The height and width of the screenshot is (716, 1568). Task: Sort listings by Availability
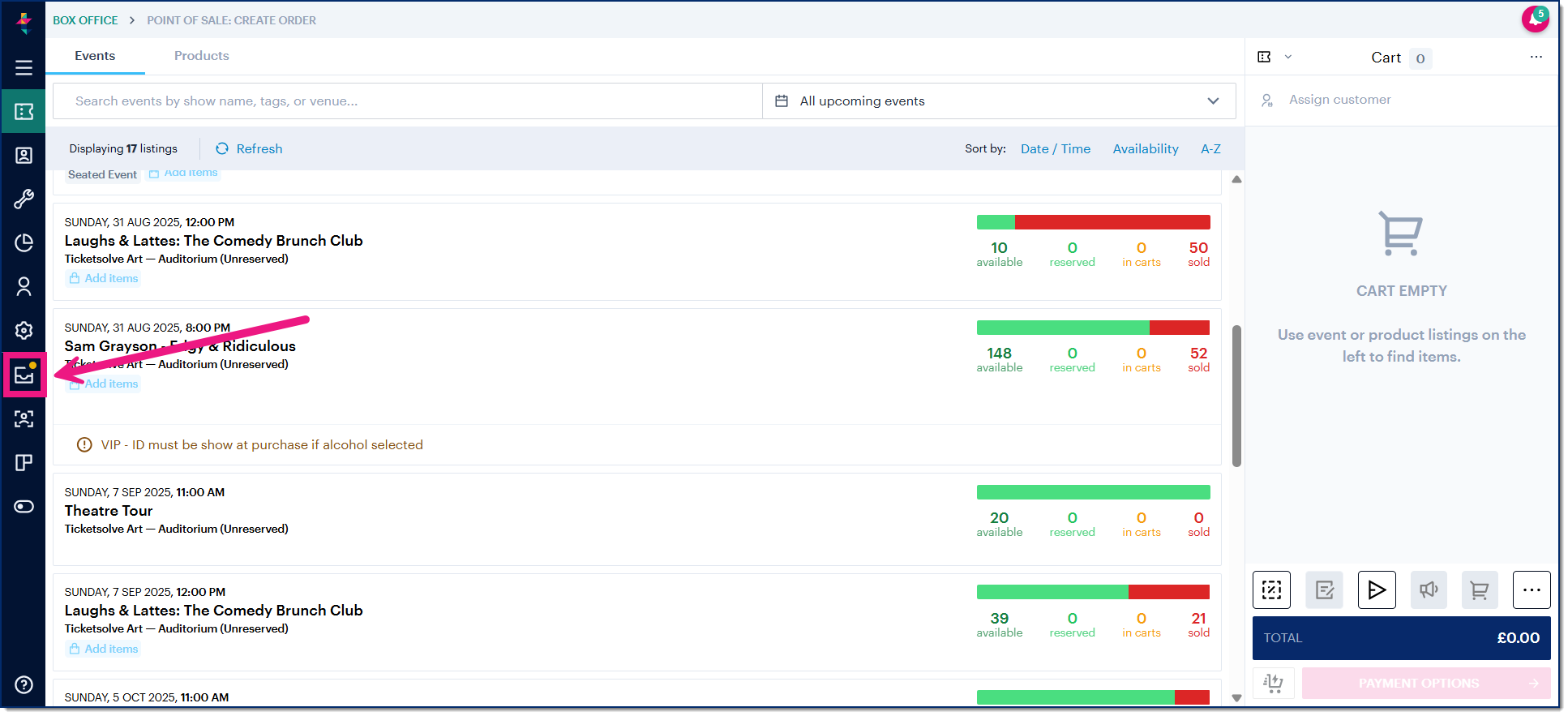(1145, 148)
